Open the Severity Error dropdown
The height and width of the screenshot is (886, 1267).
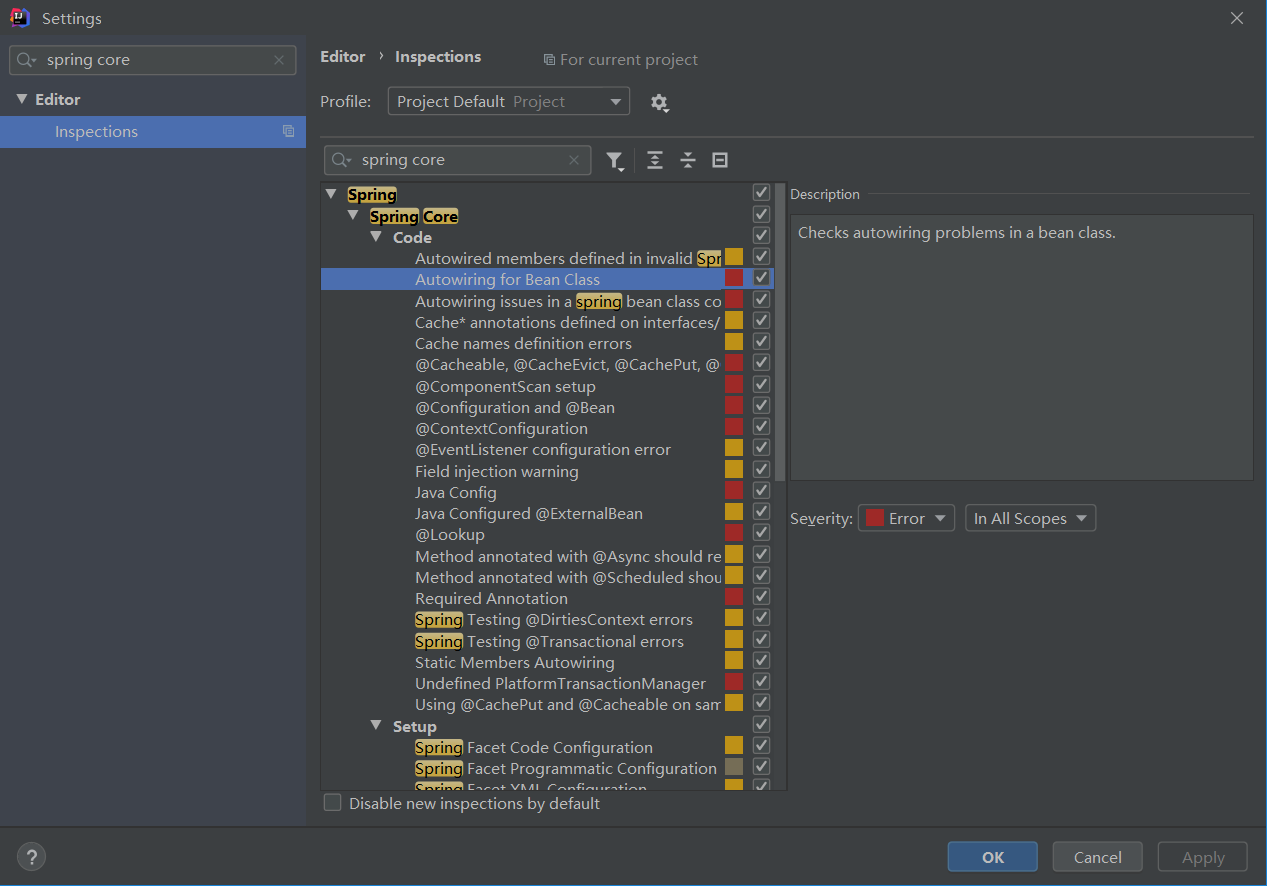click(905, 518)
